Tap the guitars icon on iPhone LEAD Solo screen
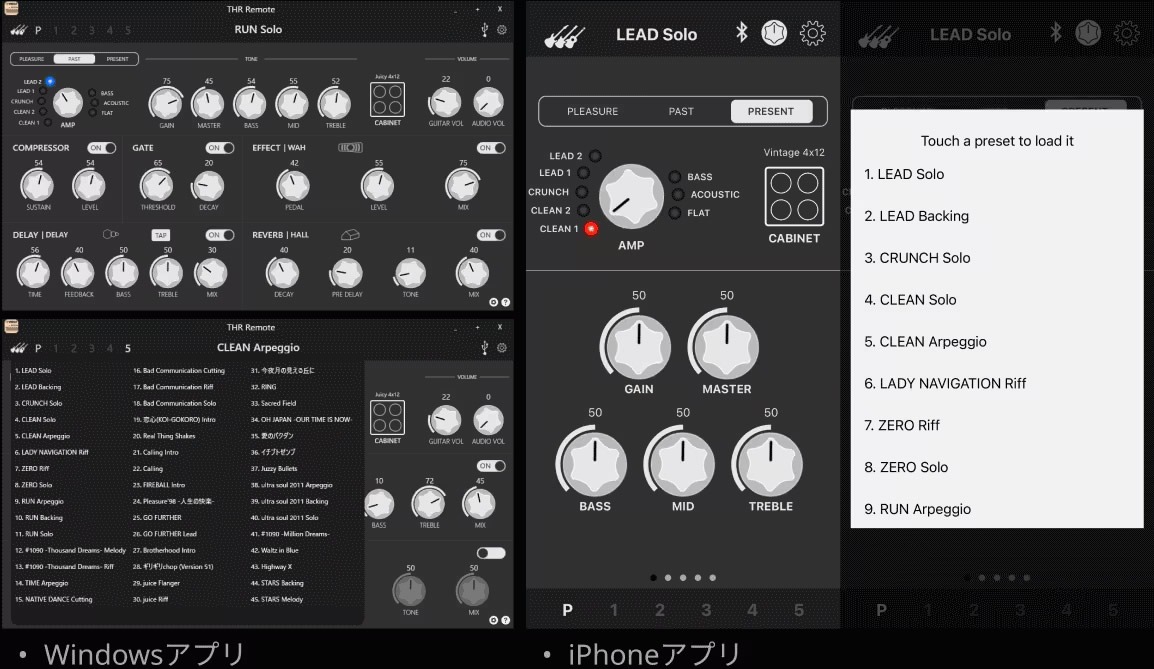The height and width of the screenshot is (669, 1154). pyautogui.click(x=564, y=35)
